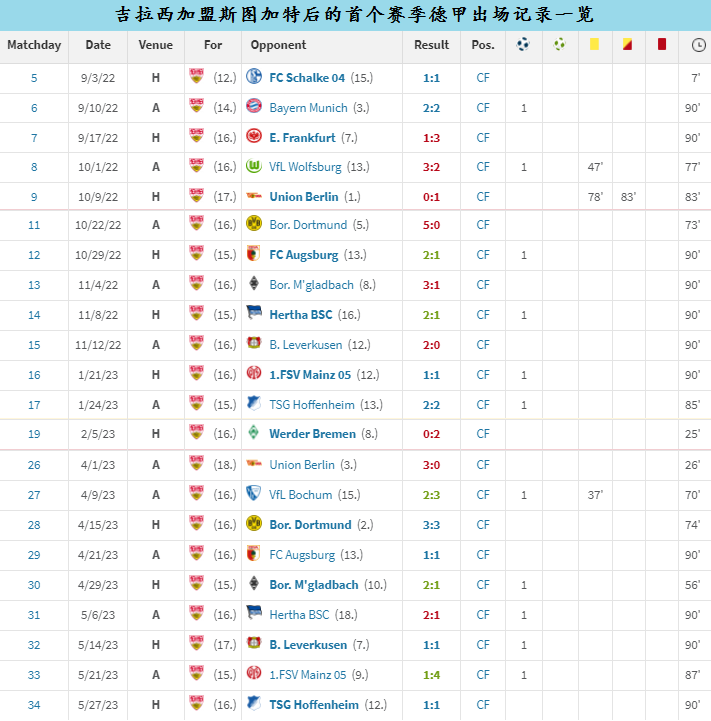This screenshot has width=711, height=721.
Task: Click the goals soccer ball header icon
Action: coord(523,45)
